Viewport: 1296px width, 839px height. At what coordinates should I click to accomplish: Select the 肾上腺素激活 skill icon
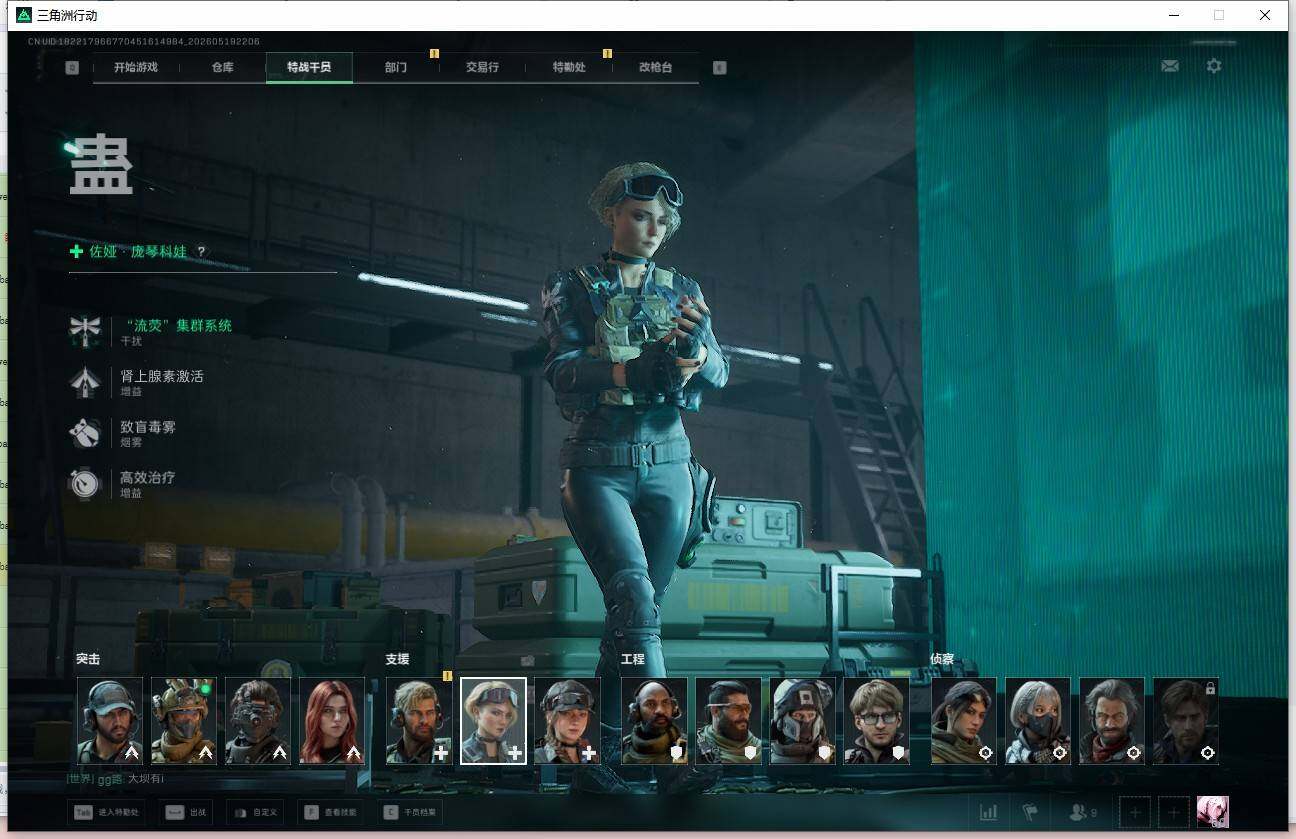point(85,382)
